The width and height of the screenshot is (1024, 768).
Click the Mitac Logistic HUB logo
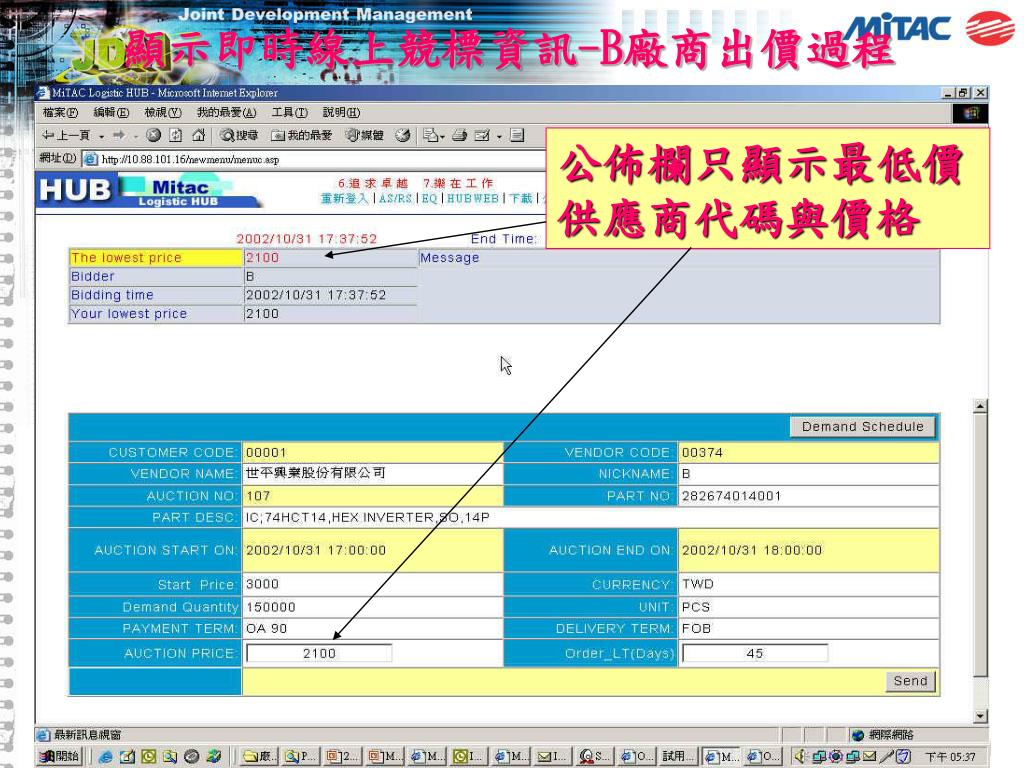pos(150,190)
